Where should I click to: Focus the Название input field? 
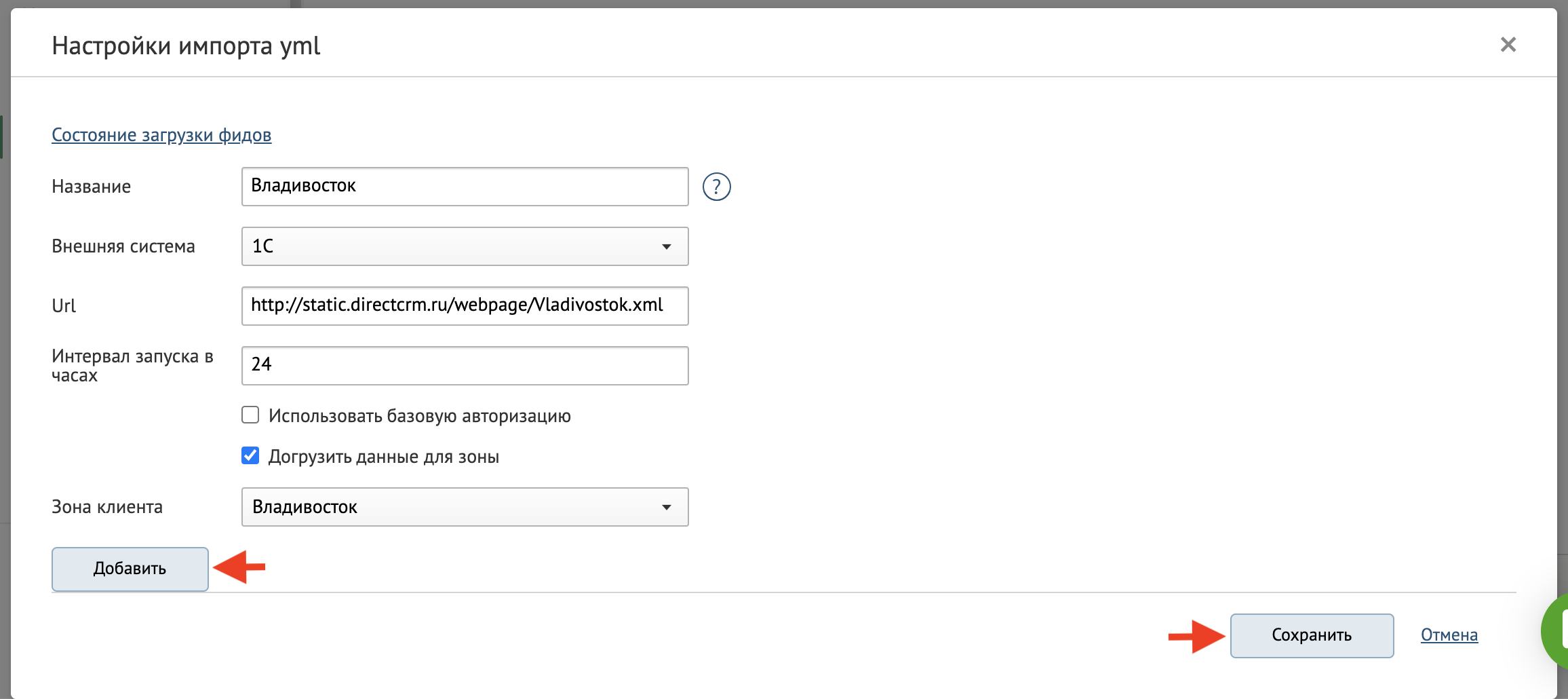pos(465,187)
